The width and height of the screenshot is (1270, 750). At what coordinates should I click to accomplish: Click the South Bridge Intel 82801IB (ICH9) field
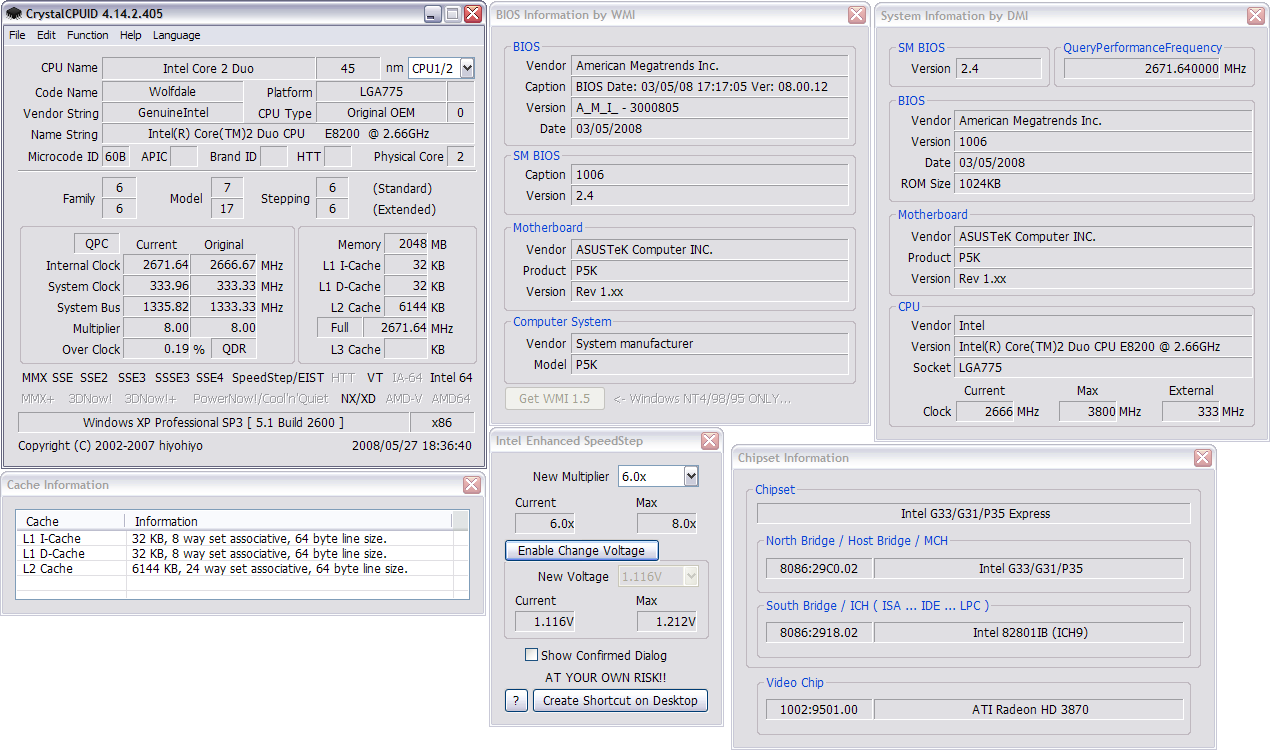(x=1029, y=633)
